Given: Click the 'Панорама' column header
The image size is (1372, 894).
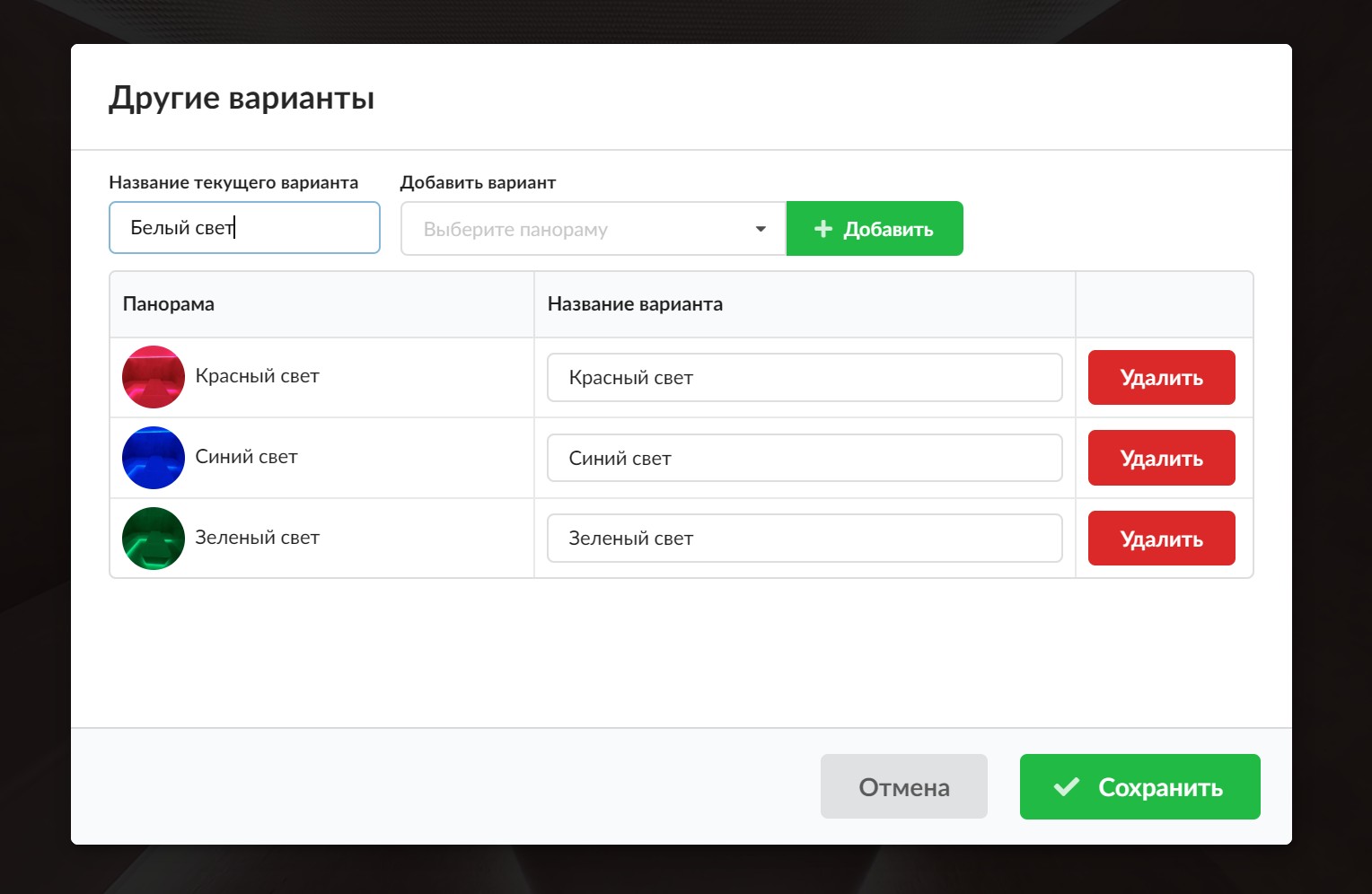Looking at the screenshot, I should [169, 304].
